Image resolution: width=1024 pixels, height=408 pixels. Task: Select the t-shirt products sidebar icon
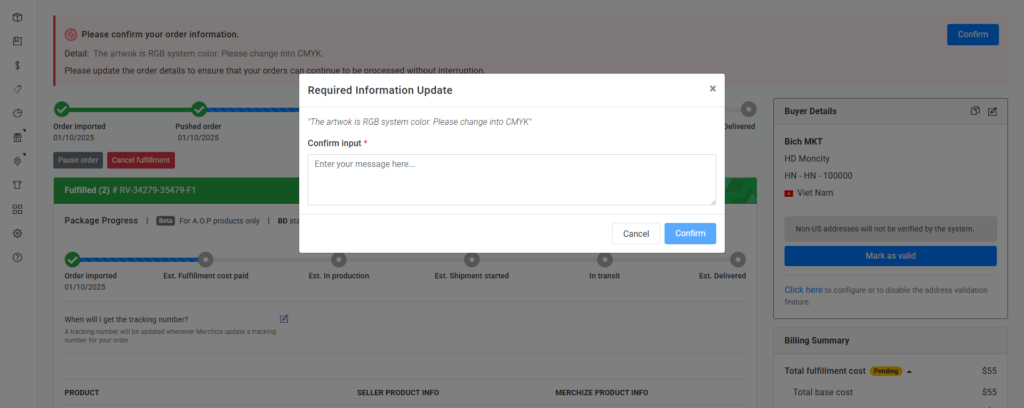tap(17, 185)
